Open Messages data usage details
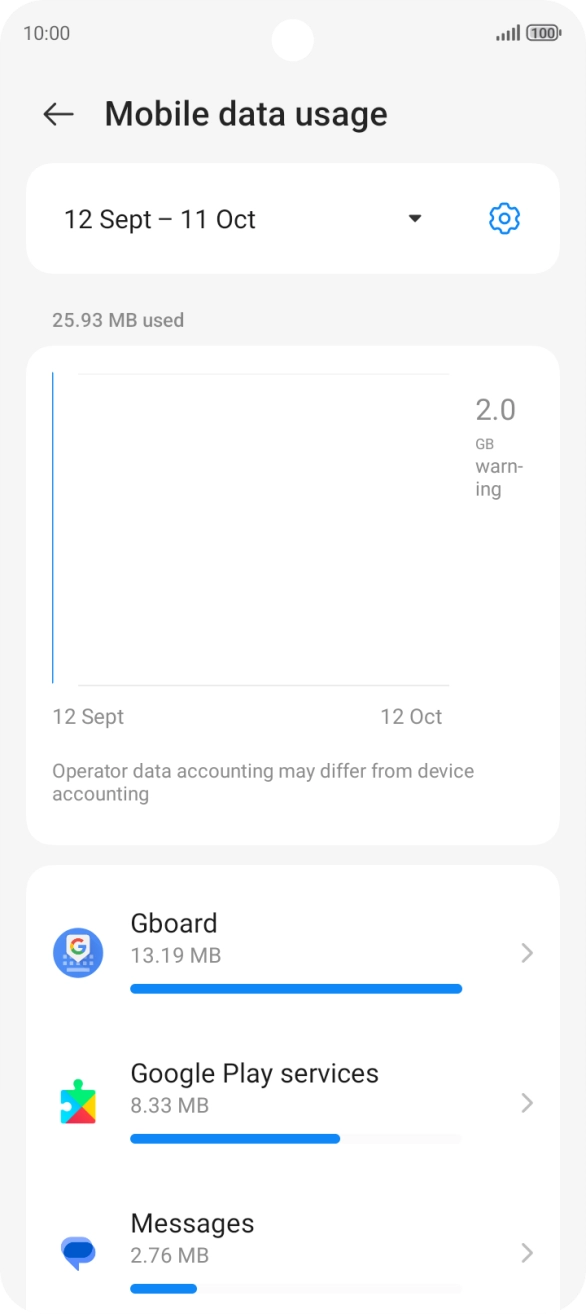 click(527, 1253)
